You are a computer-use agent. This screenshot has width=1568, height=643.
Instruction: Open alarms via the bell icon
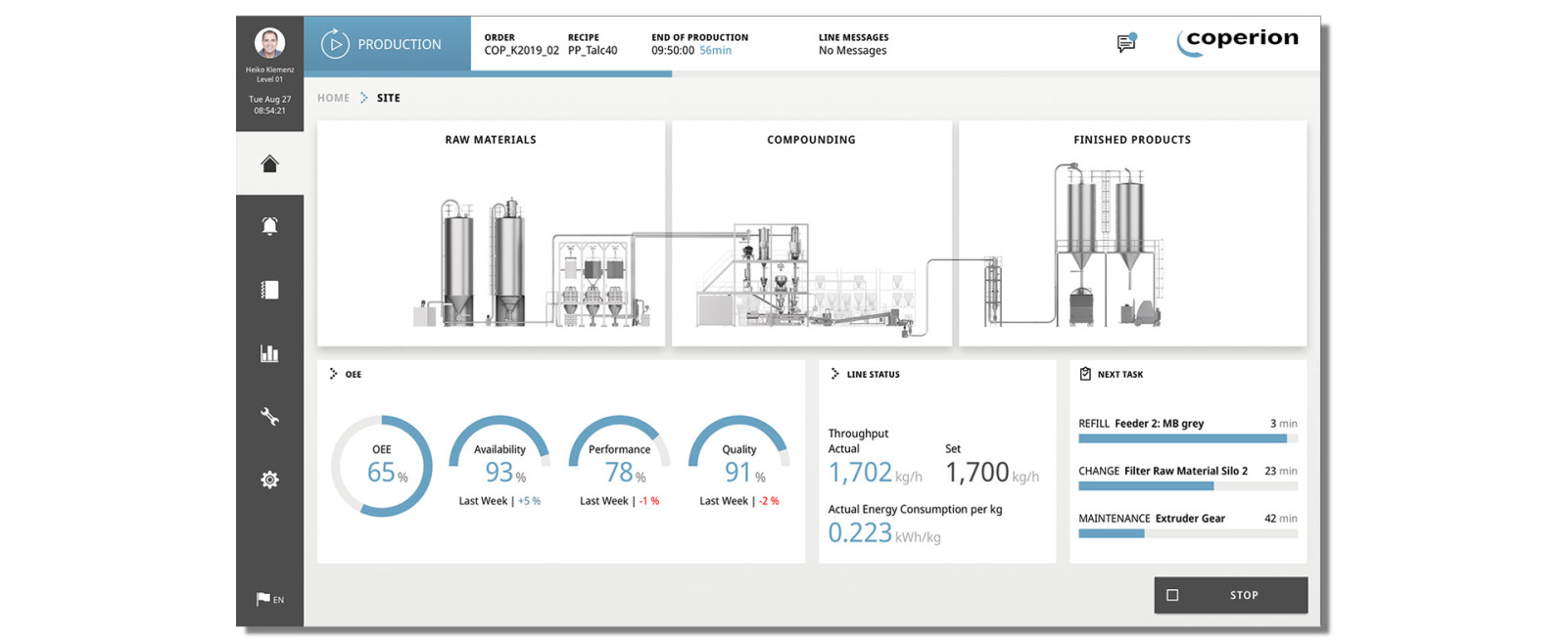(x=269, y=226)
